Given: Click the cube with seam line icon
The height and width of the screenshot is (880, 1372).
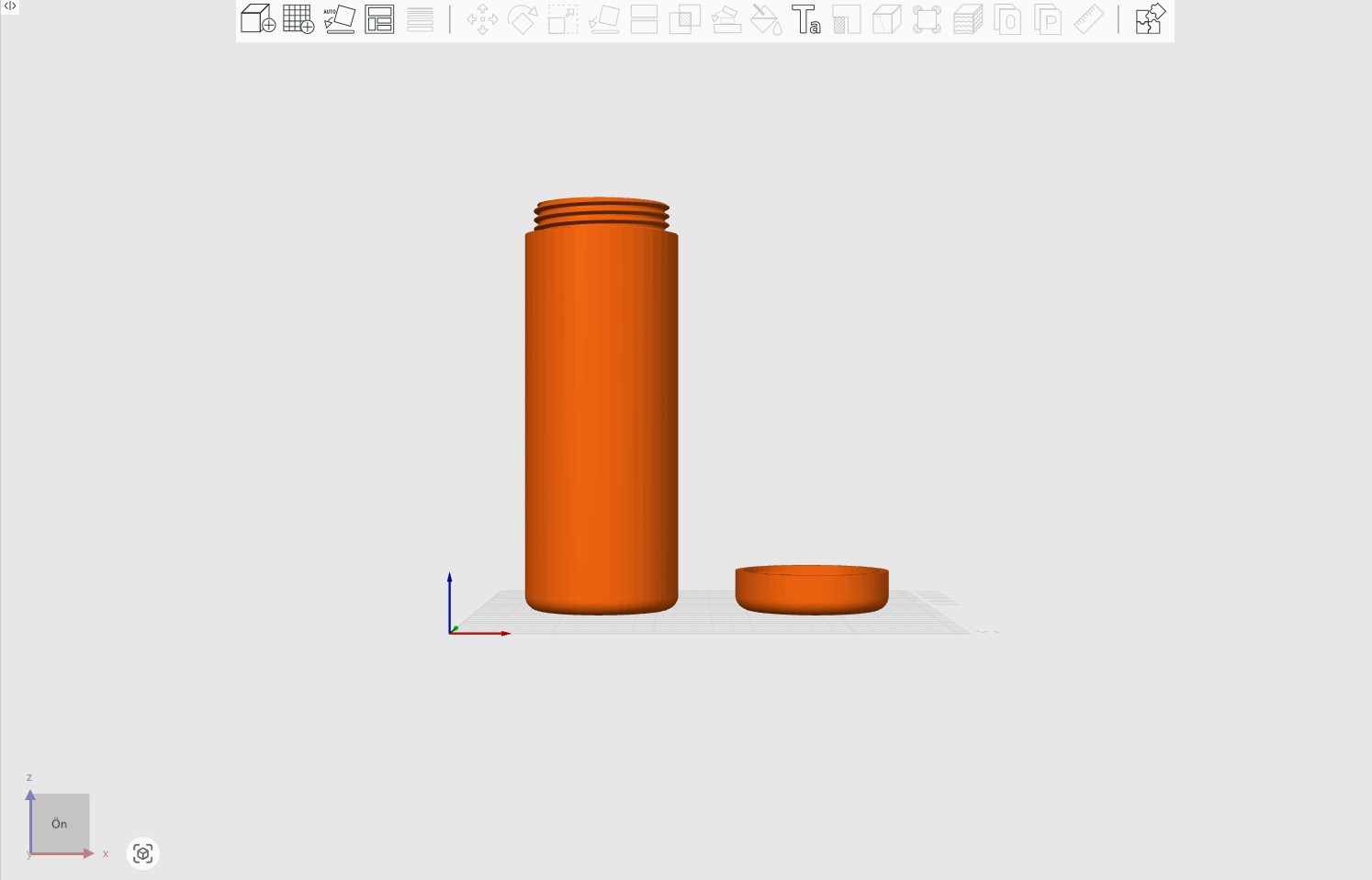Looking at the screenshot, I should click(x=887, y=19).
